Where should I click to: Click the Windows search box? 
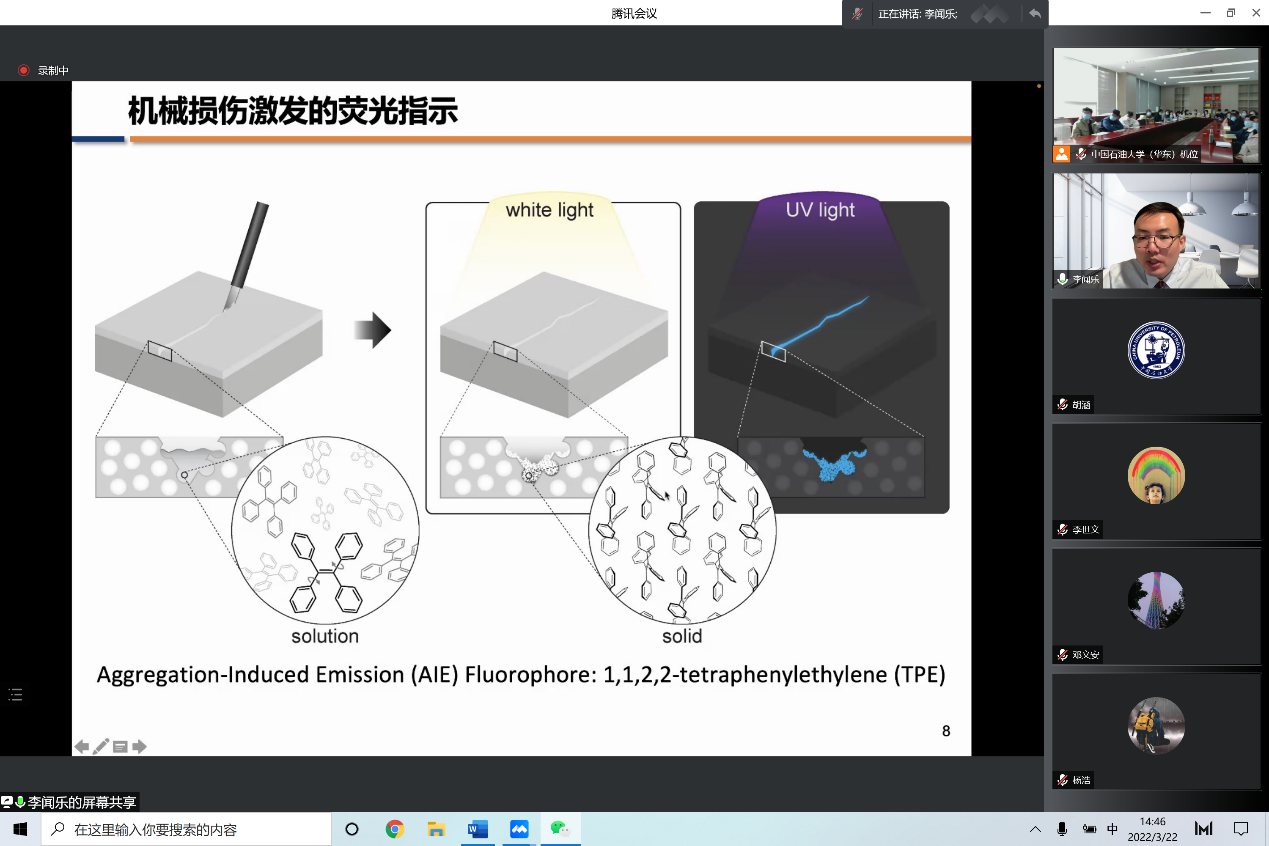190,829
